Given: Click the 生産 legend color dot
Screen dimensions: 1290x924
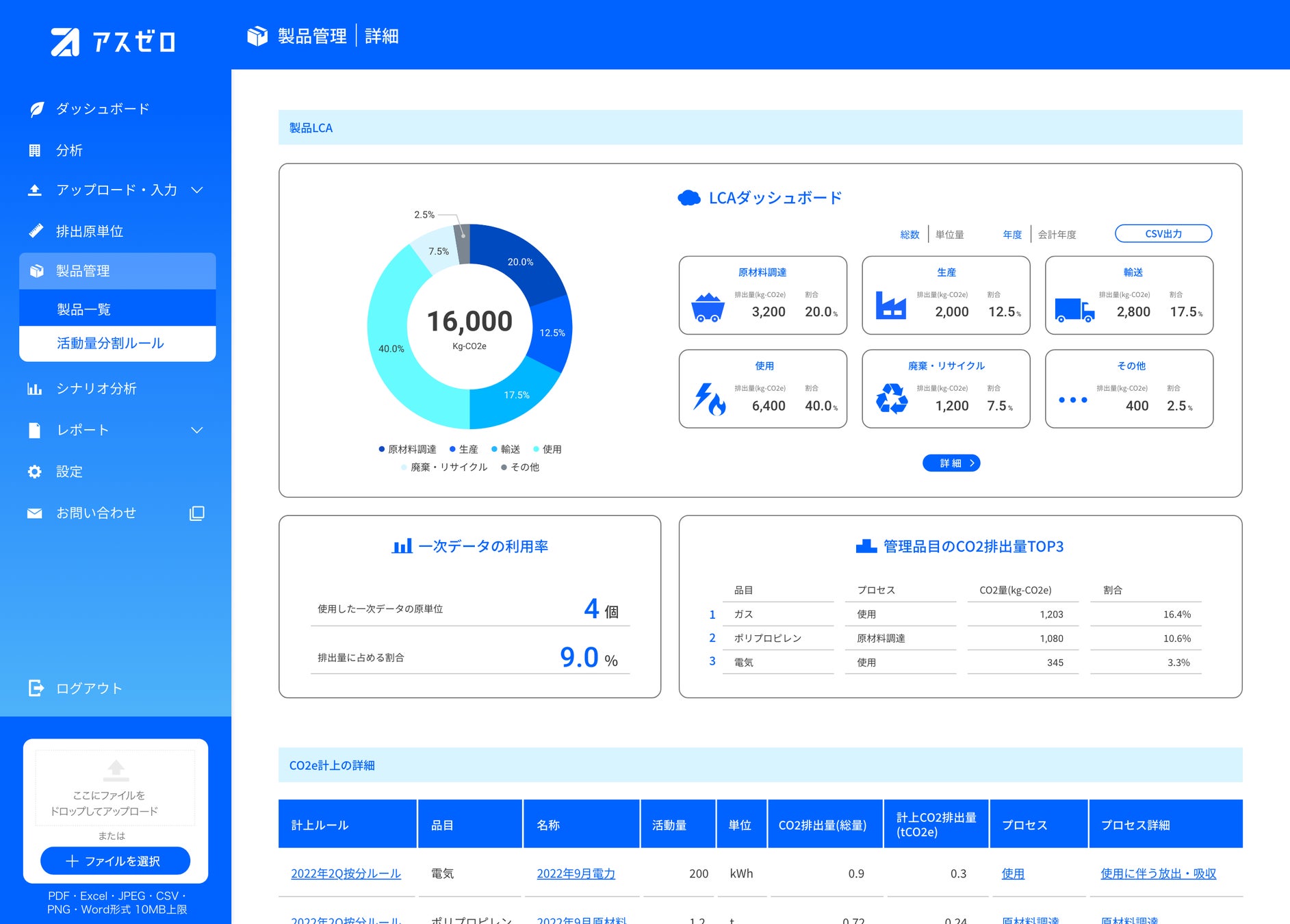Looking at the screenshot, I should pyautogui.click(x=452, y=450).
